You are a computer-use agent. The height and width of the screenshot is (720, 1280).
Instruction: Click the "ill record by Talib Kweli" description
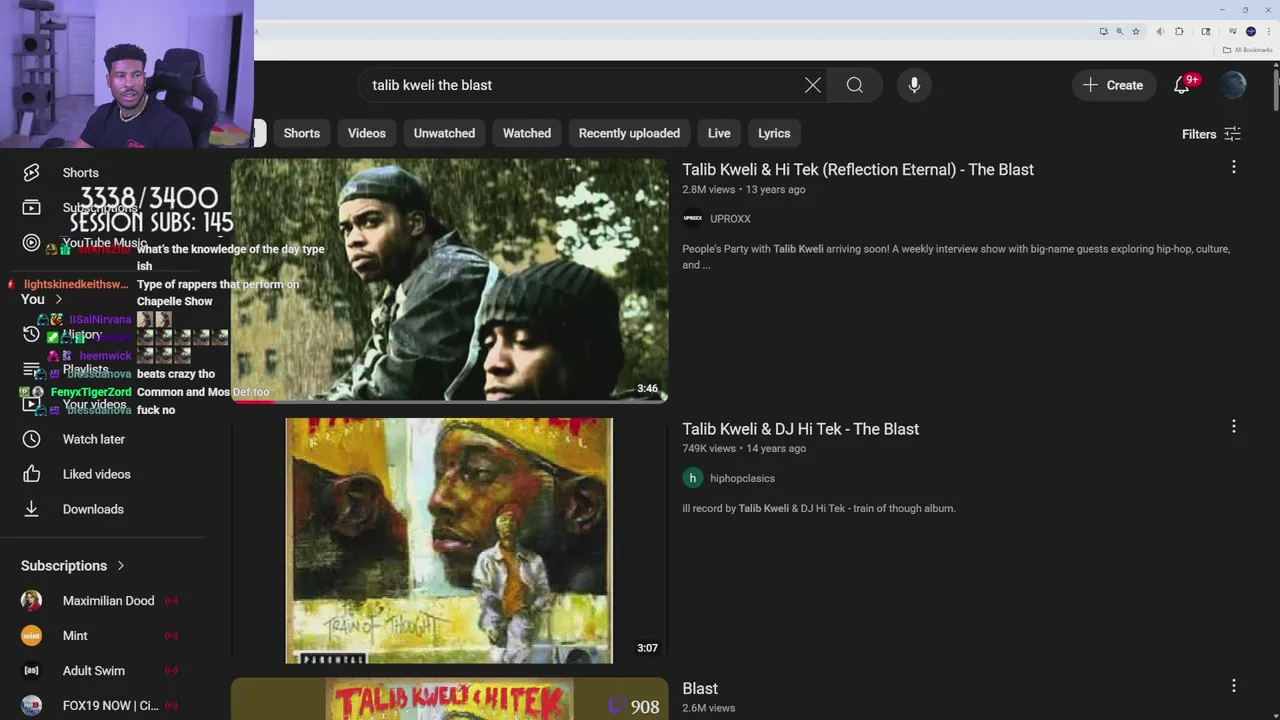click(x=818, y=508)
